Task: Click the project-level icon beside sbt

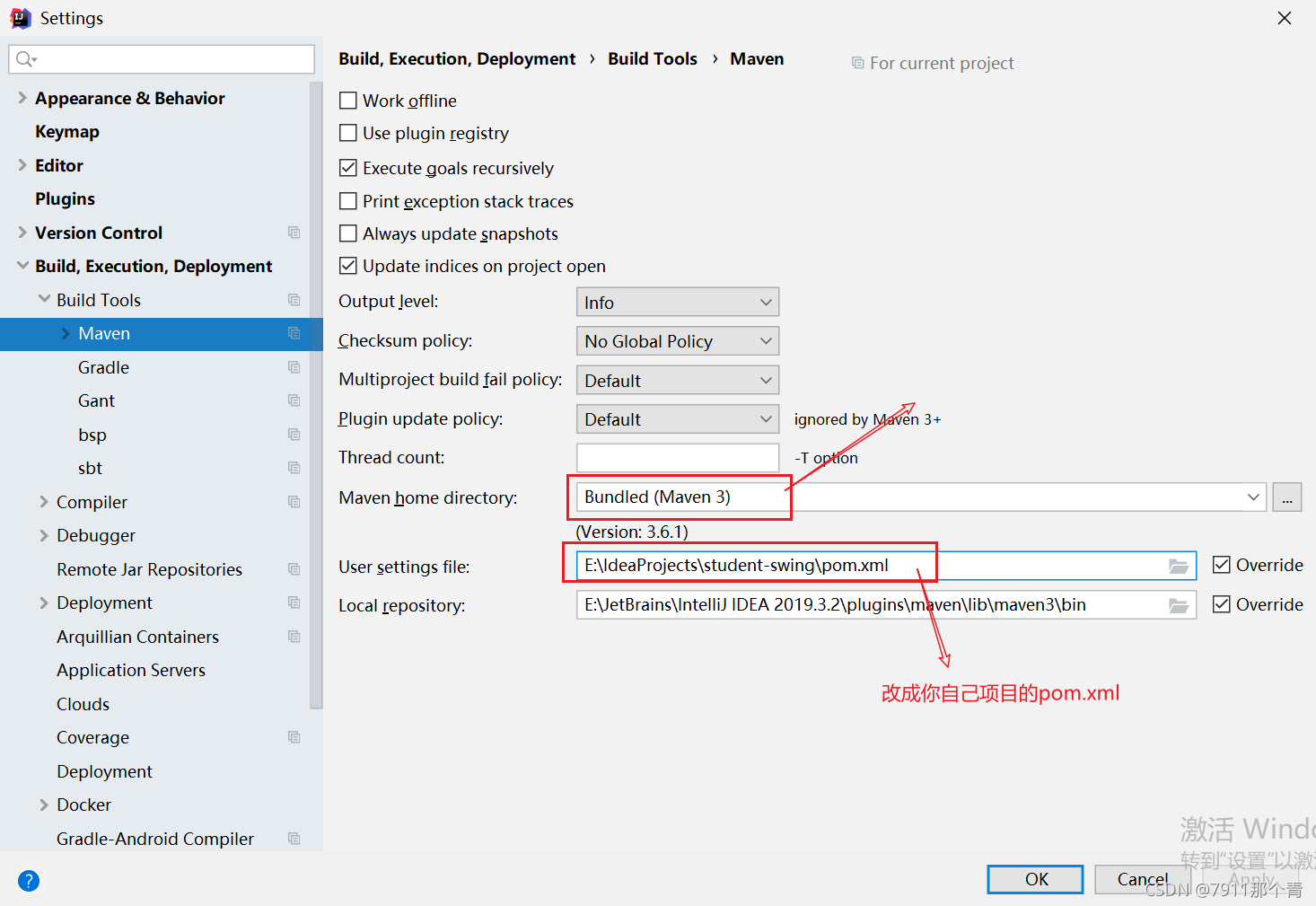Action: click(x=294, y=468)
